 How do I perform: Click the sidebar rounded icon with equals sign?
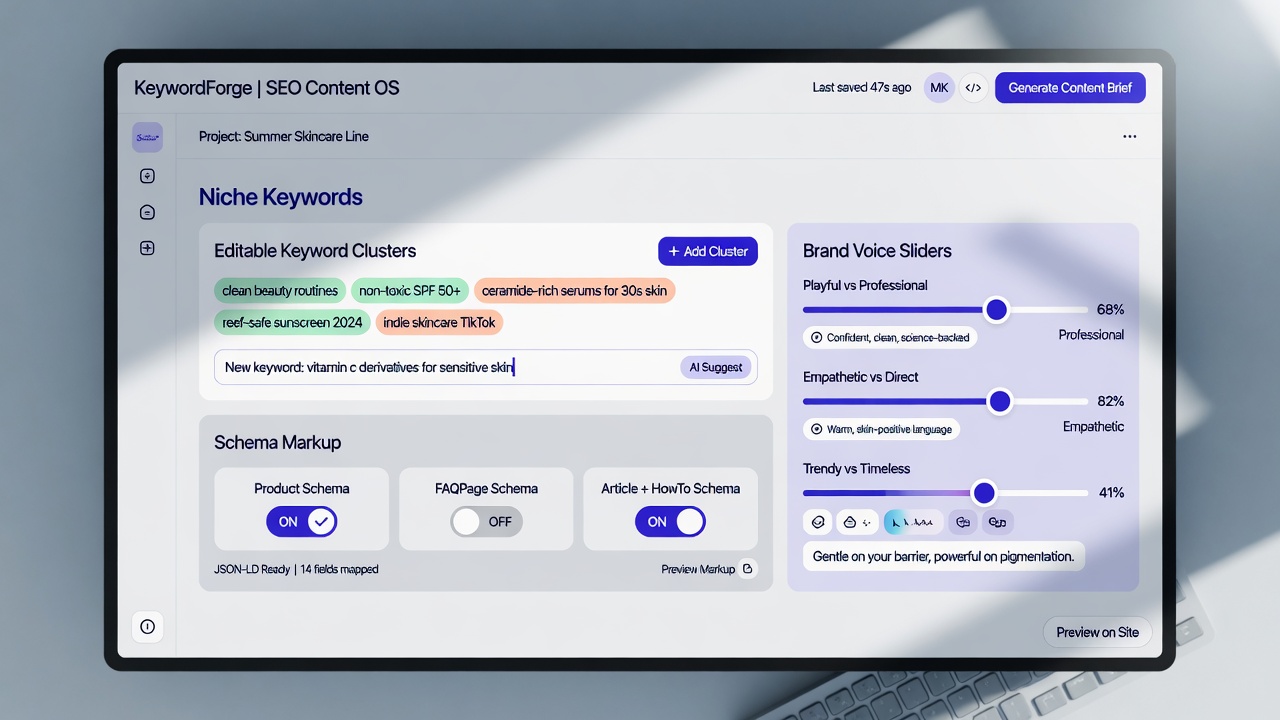click(x=147, y=212)
